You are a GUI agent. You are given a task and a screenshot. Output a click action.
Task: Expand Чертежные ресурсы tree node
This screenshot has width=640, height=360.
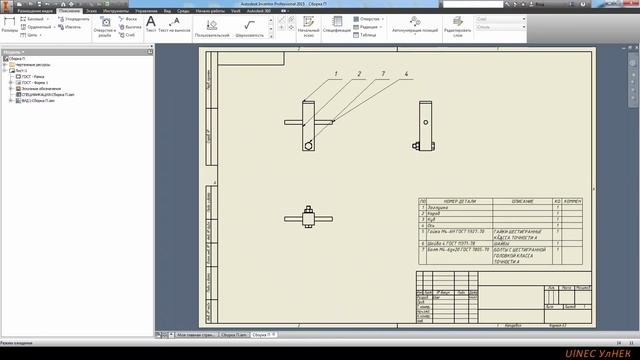(5, 64)
